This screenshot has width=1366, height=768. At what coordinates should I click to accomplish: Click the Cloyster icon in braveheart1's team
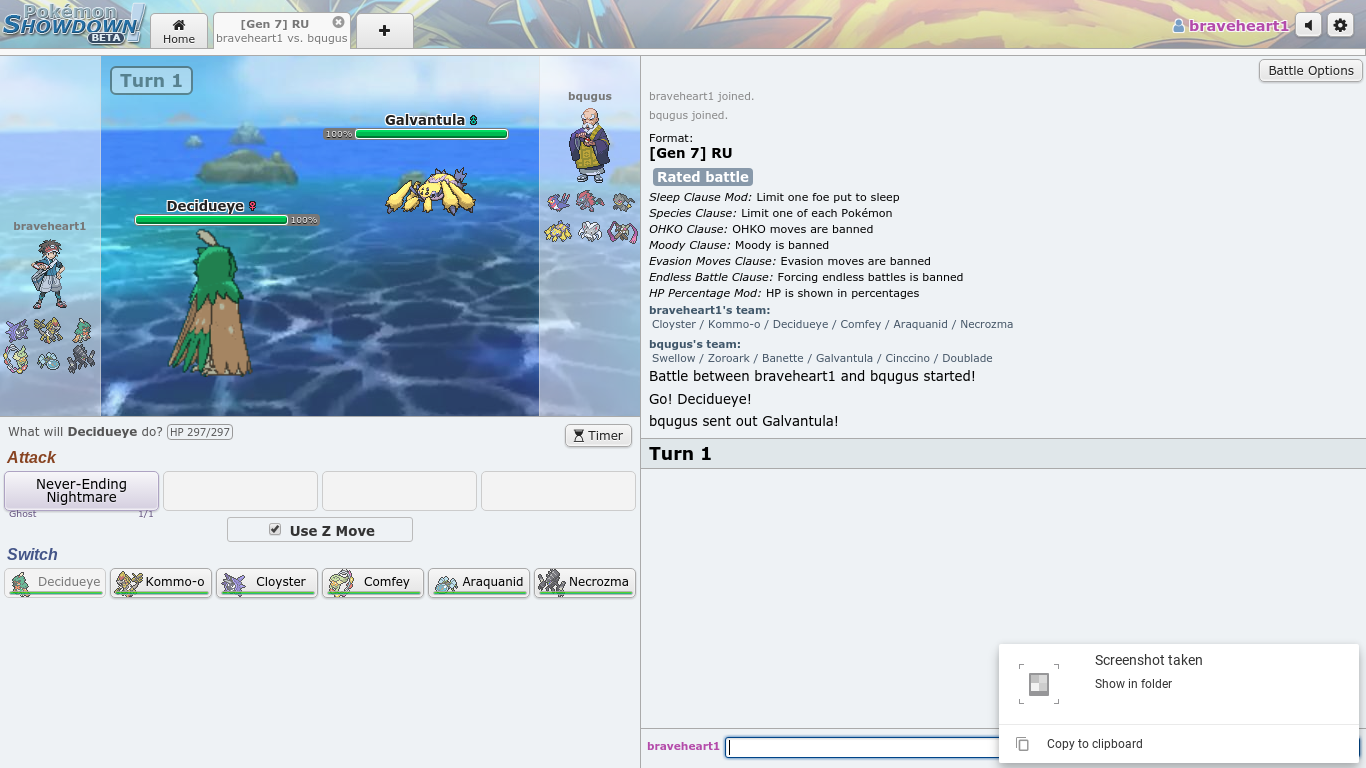point(17,330)
